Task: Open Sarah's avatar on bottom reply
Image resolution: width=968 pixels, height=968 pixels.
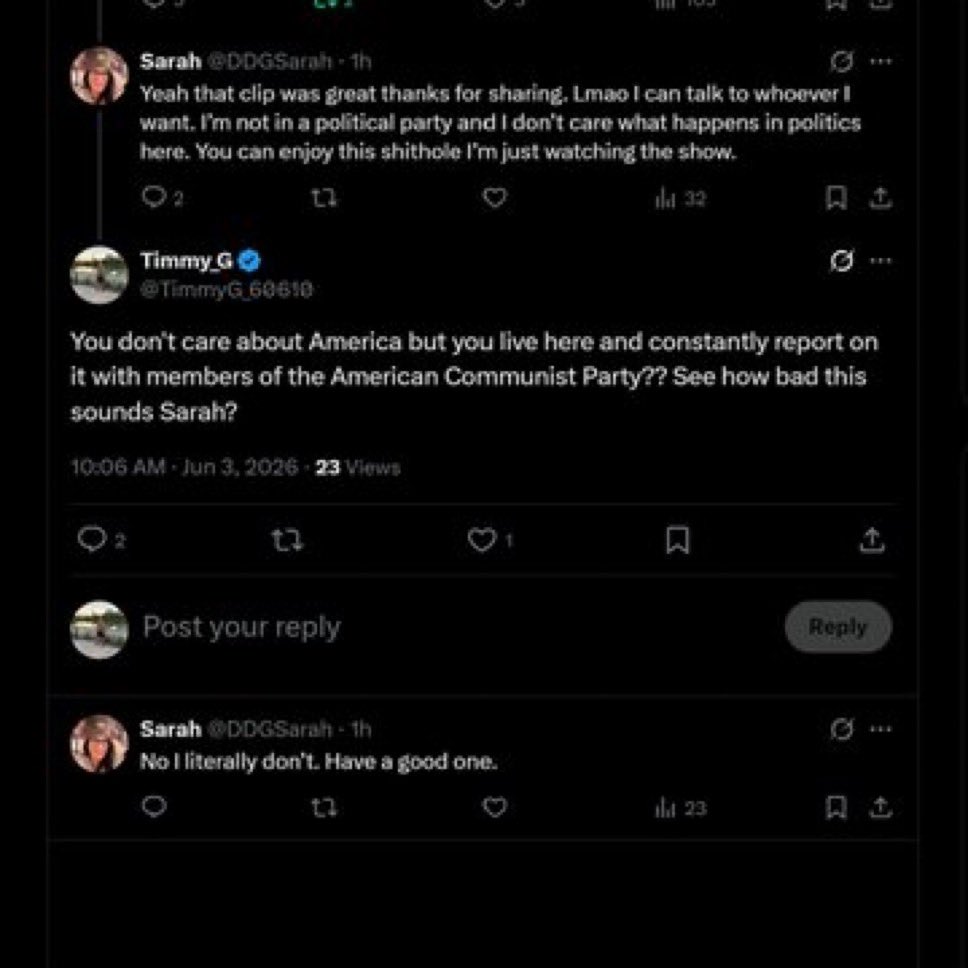Action: (99, 743)
